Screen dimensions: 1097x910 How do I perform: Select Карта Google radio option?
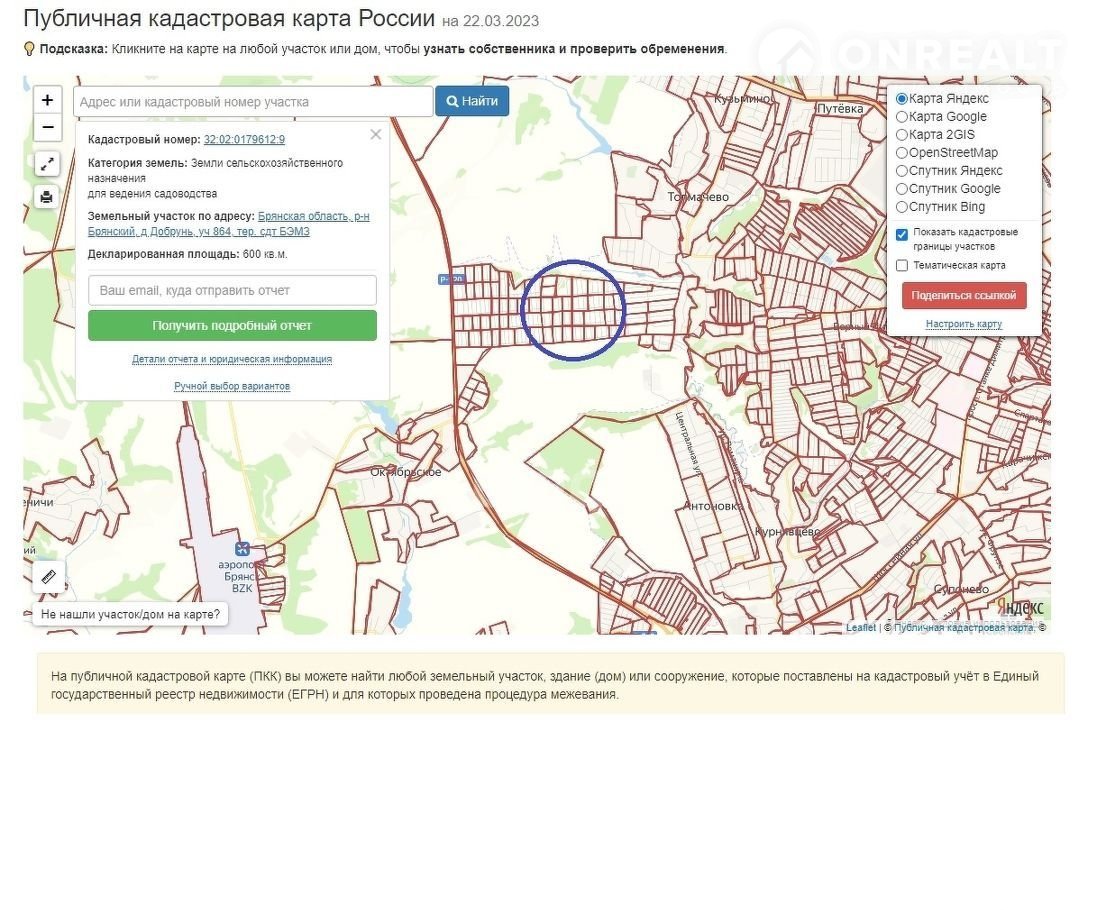[902, 117]
